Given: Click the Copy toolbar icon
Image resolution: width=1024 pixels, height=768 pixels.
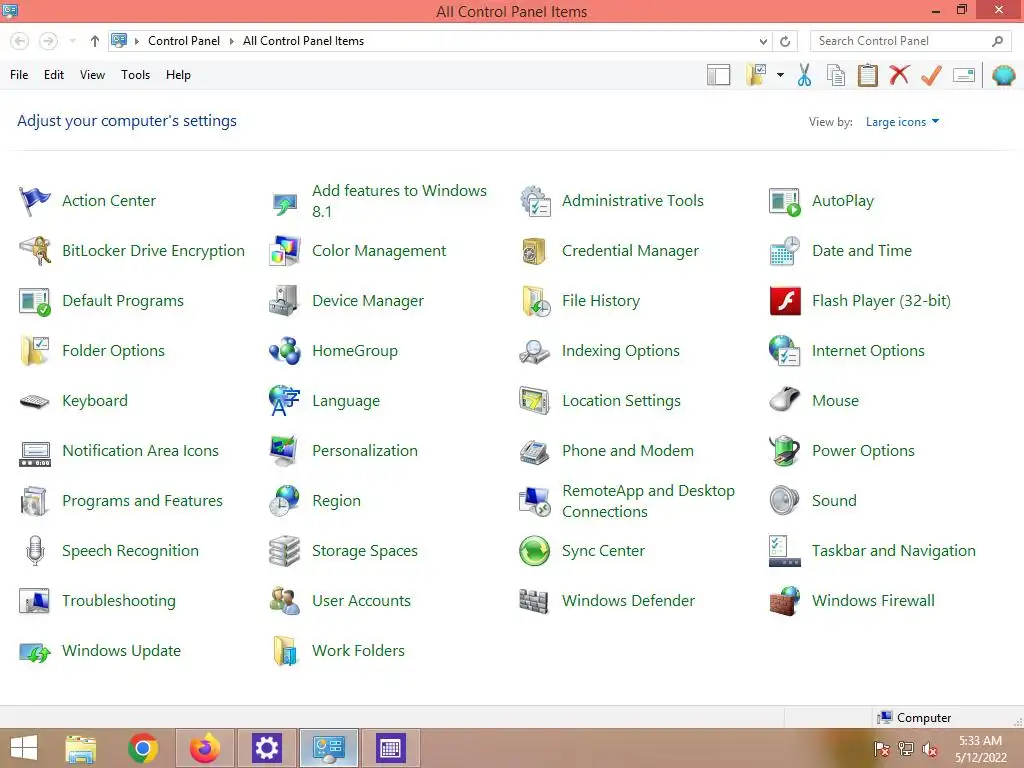Looking at the screenshot, I should [836, 75].
